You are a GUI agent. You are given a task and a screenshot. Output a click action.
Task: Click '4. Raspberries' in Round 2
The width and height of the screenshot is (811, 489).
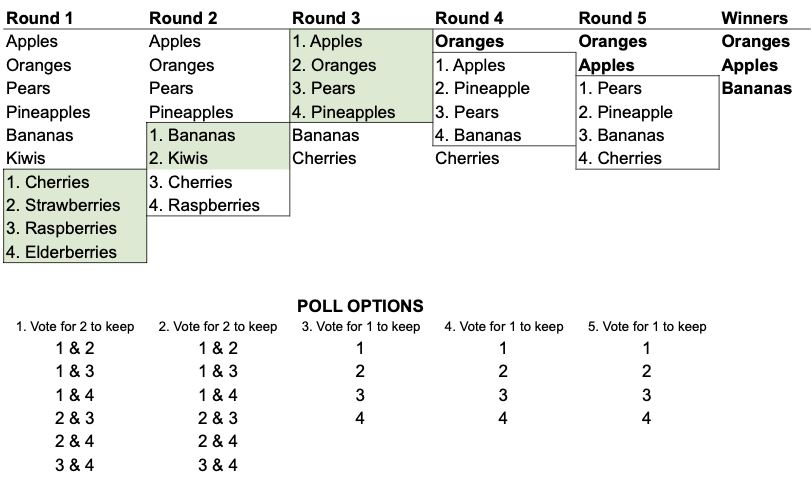[x=218, y=205]
